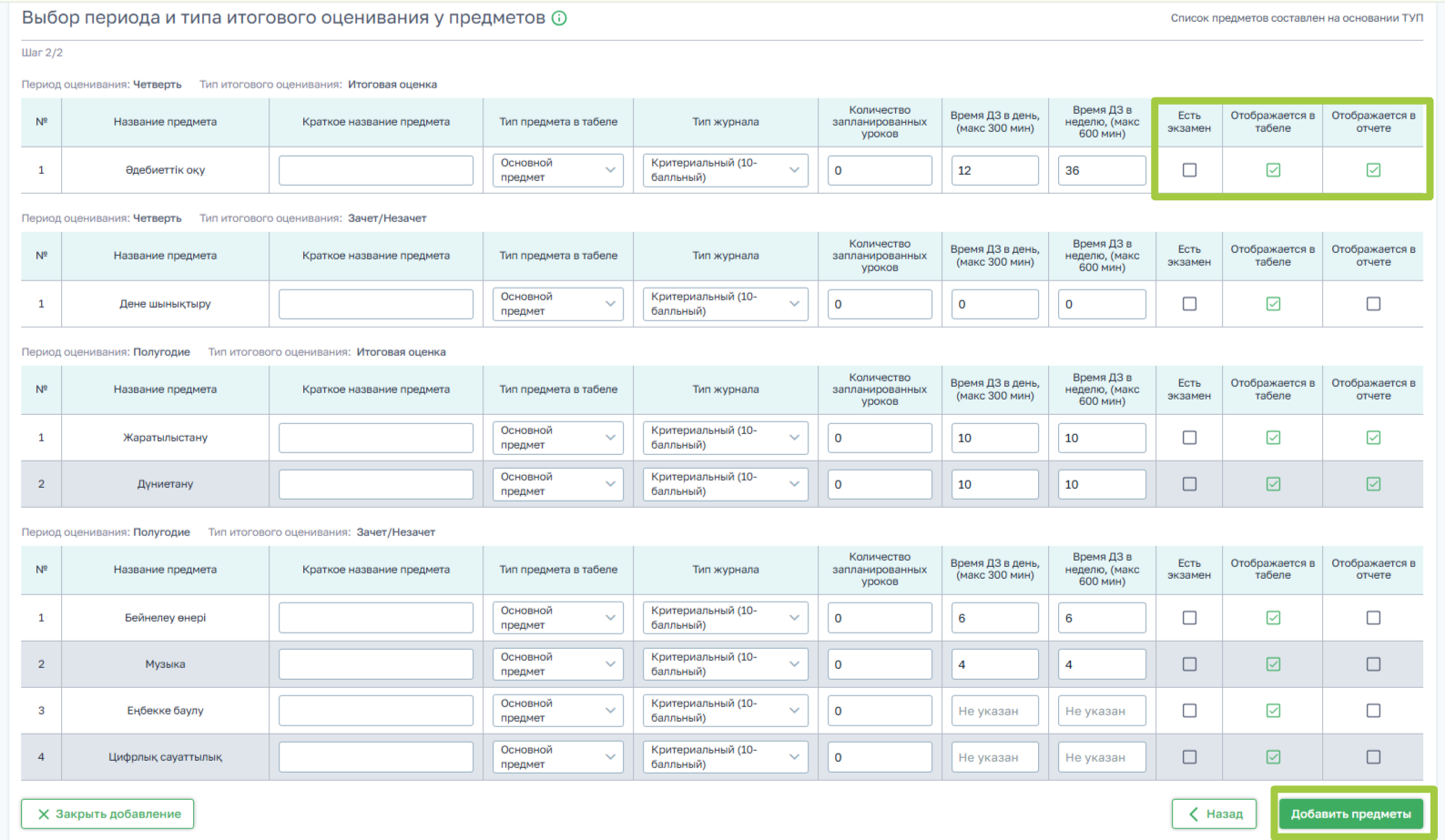Screen dimensions: 1445x840
Task: Click planned lessons count field for Дене шынықтыру
Action: (x=879, y=304)
